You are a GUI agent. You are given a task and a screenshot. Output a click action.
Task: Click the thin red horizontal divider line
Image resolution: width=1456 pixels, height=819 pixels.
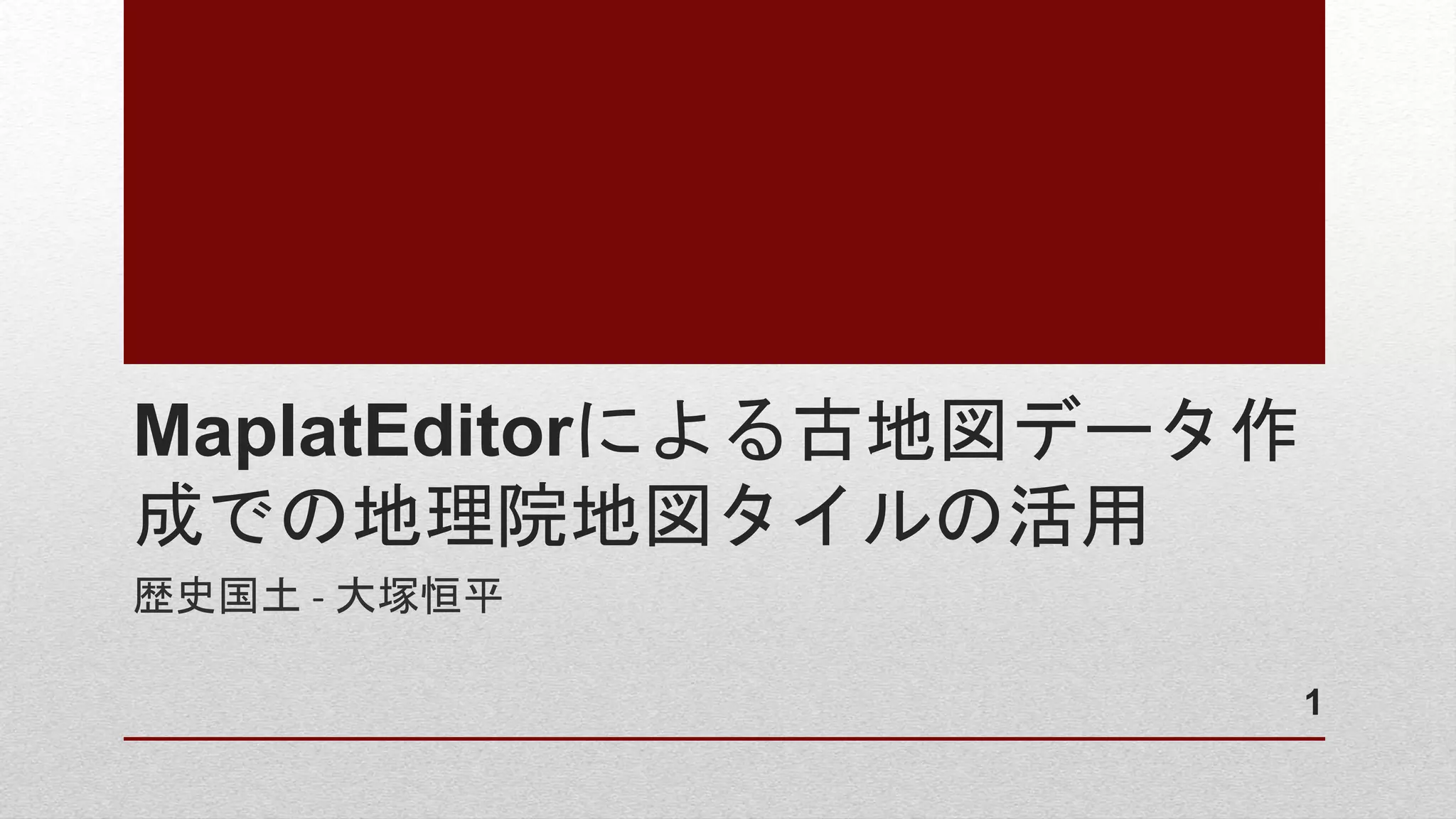point(724,739)
